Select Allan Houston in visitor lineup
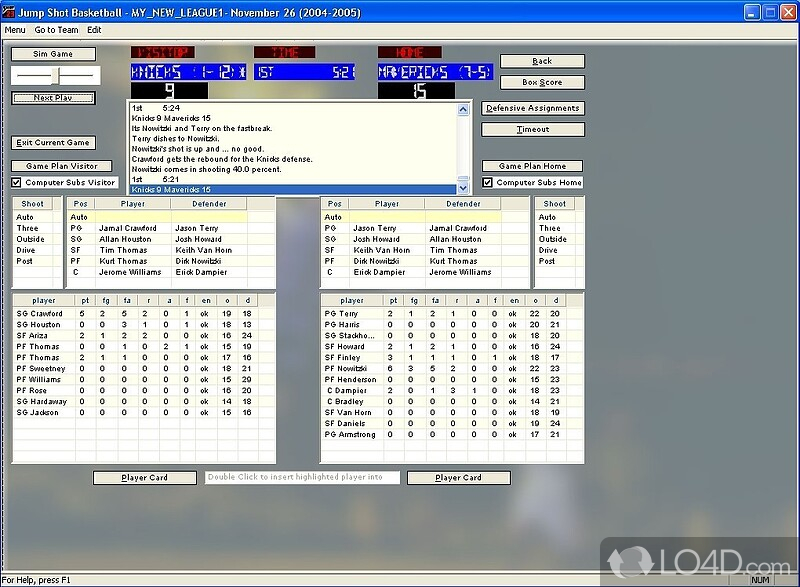The image size is (800, 587). click(125, 239)
